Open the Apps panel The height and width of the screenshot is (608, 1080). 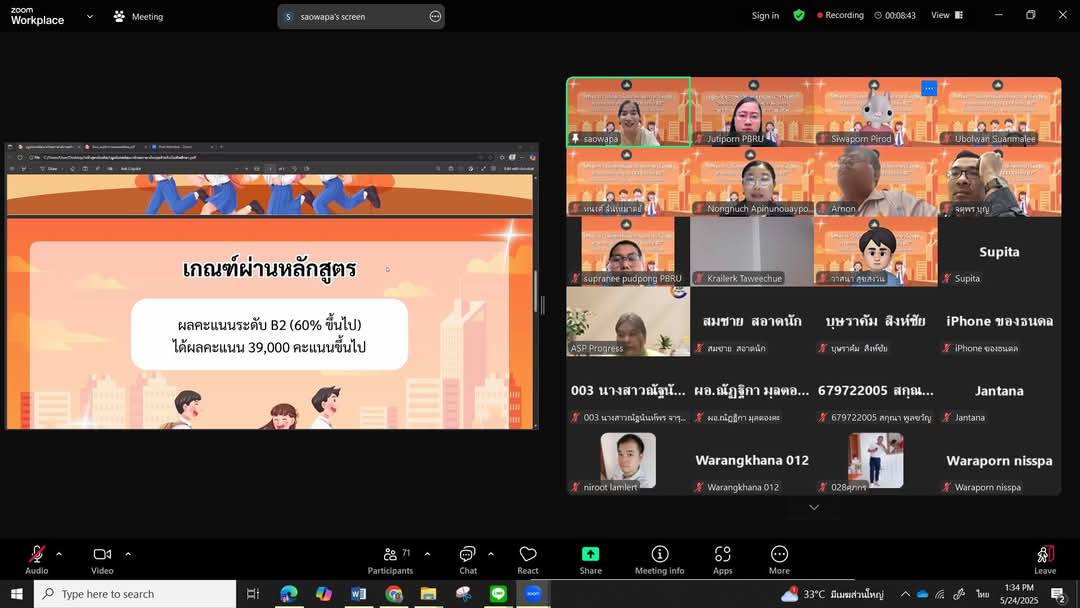[722, 559]
